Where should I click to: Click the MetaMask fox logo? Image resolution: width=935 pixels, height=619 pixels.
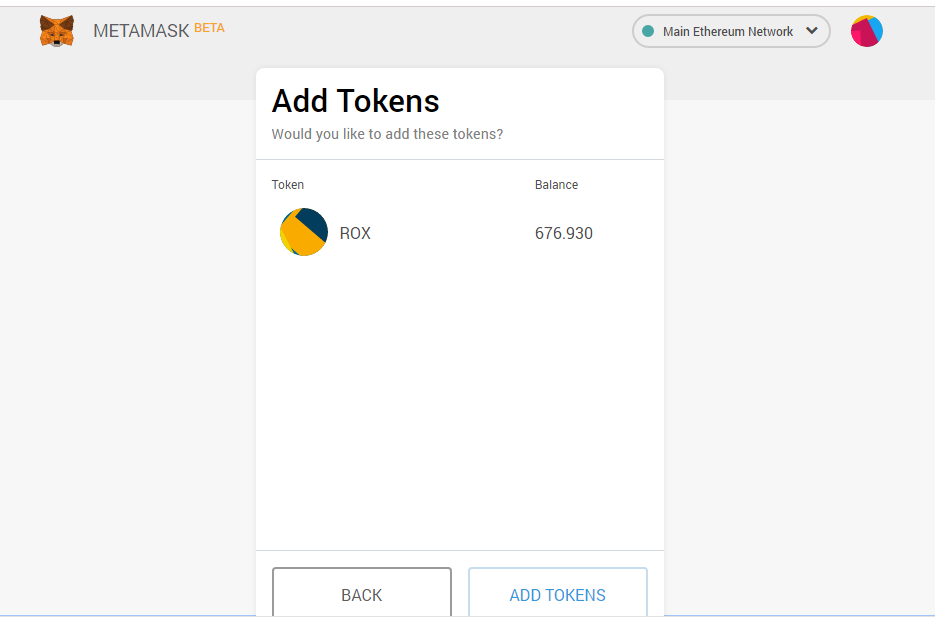tap(57, 31)
